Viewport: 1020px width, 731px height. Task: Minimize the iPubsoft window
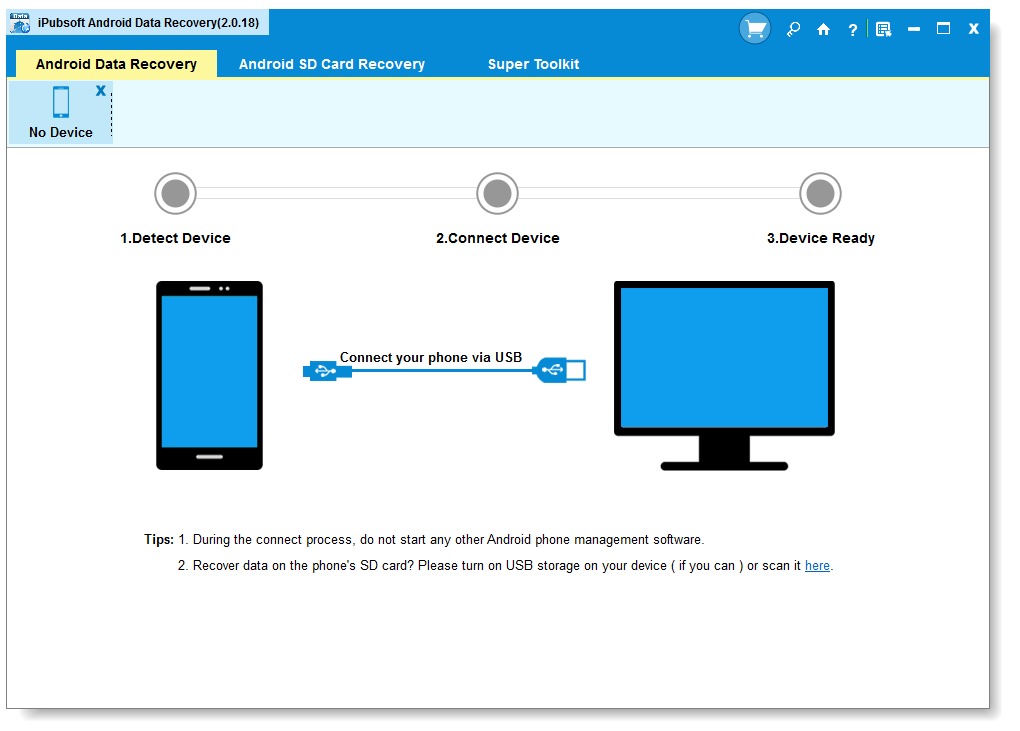coord(914,29)
